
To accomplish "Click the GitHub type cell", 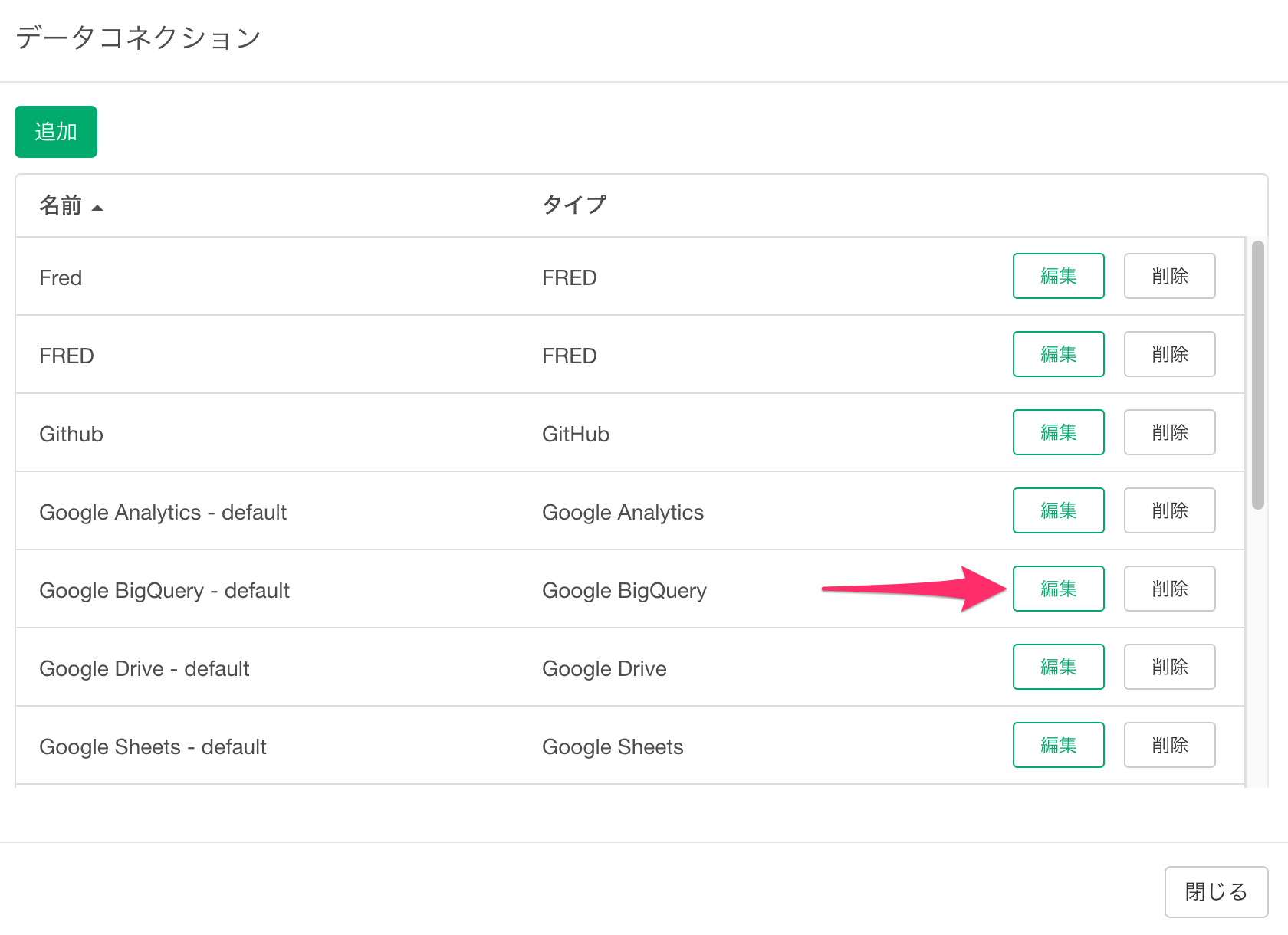I will point(576,434).
